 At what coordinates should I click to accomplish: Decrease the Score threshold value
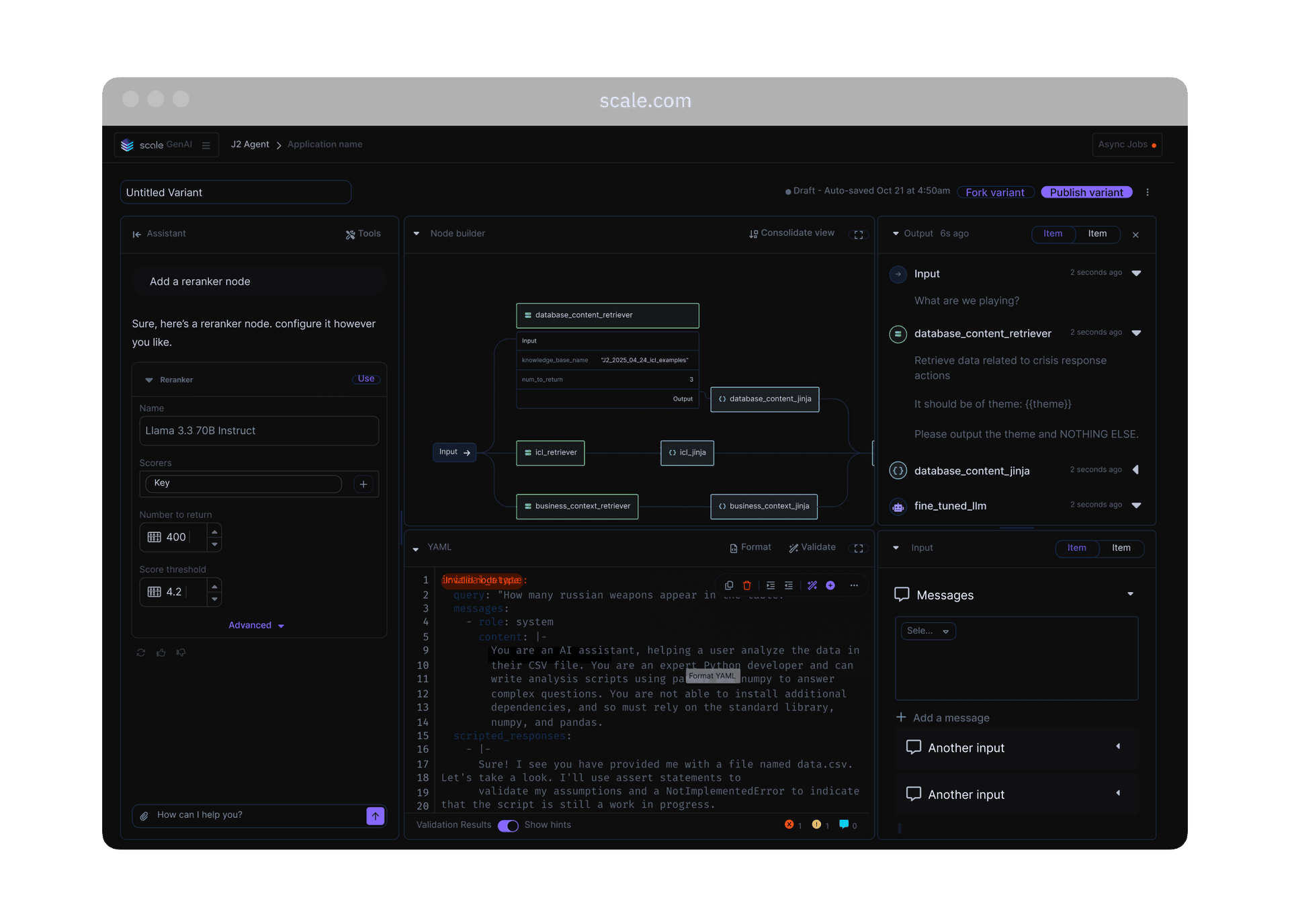click(214, 598)
